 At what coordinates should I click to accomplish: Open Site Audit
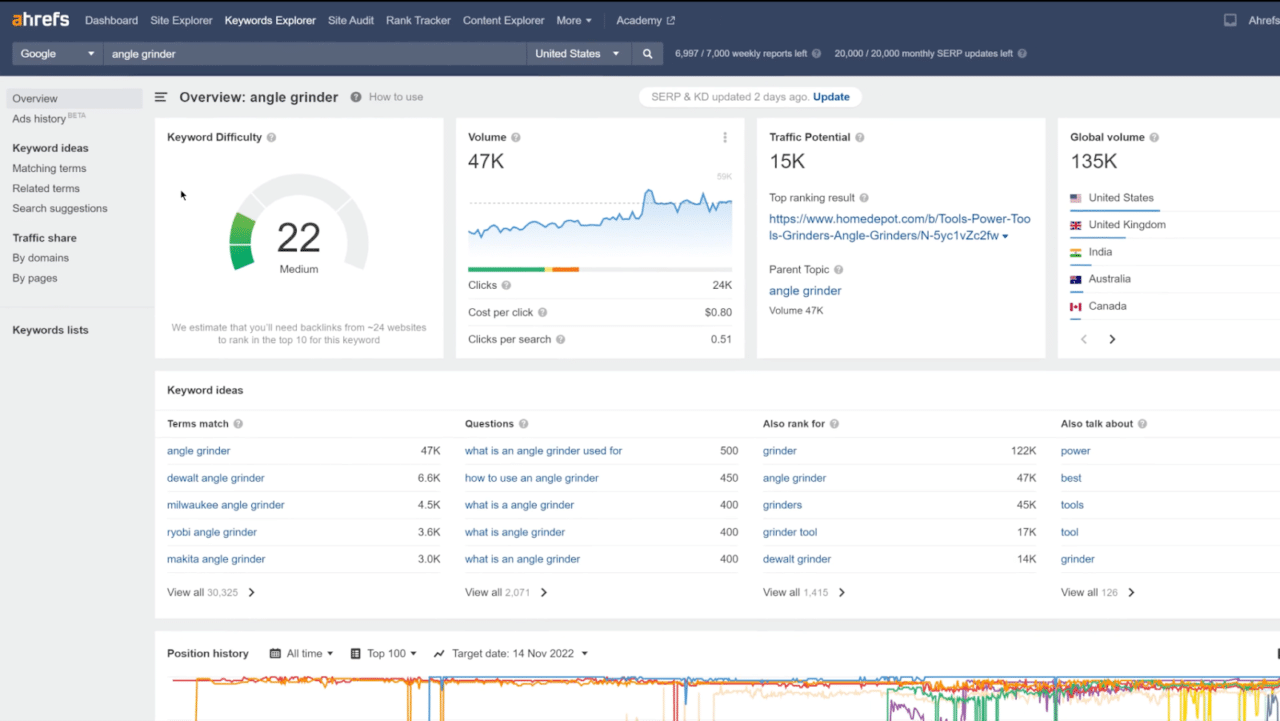[x=351, y=20]
